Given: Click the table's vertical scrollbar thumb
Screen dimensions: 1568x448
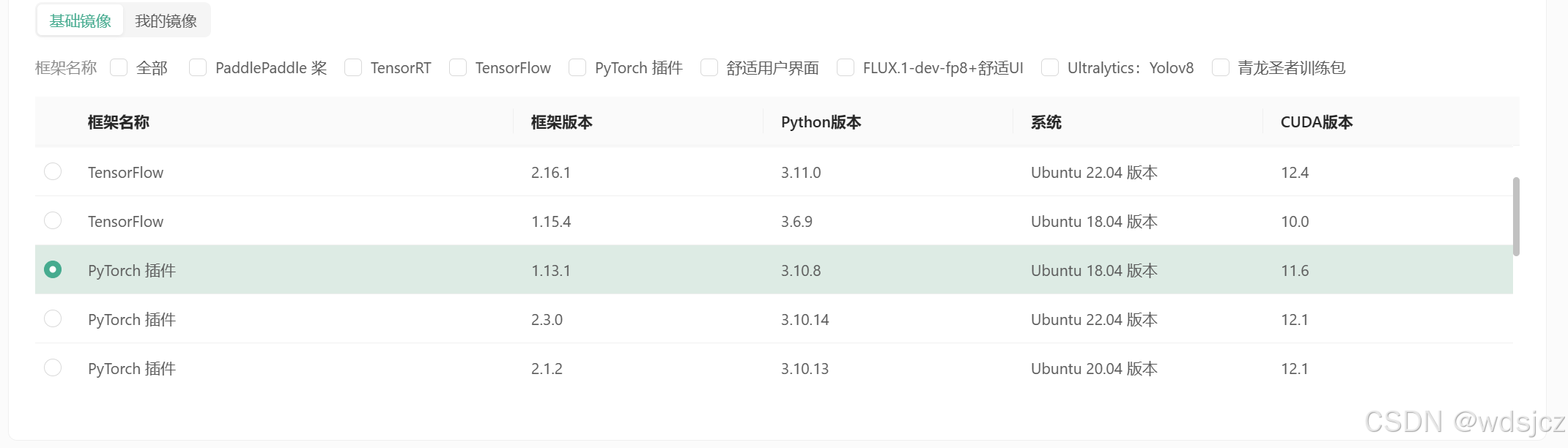Looking at the screenshot, I should tap(1516, 216).
